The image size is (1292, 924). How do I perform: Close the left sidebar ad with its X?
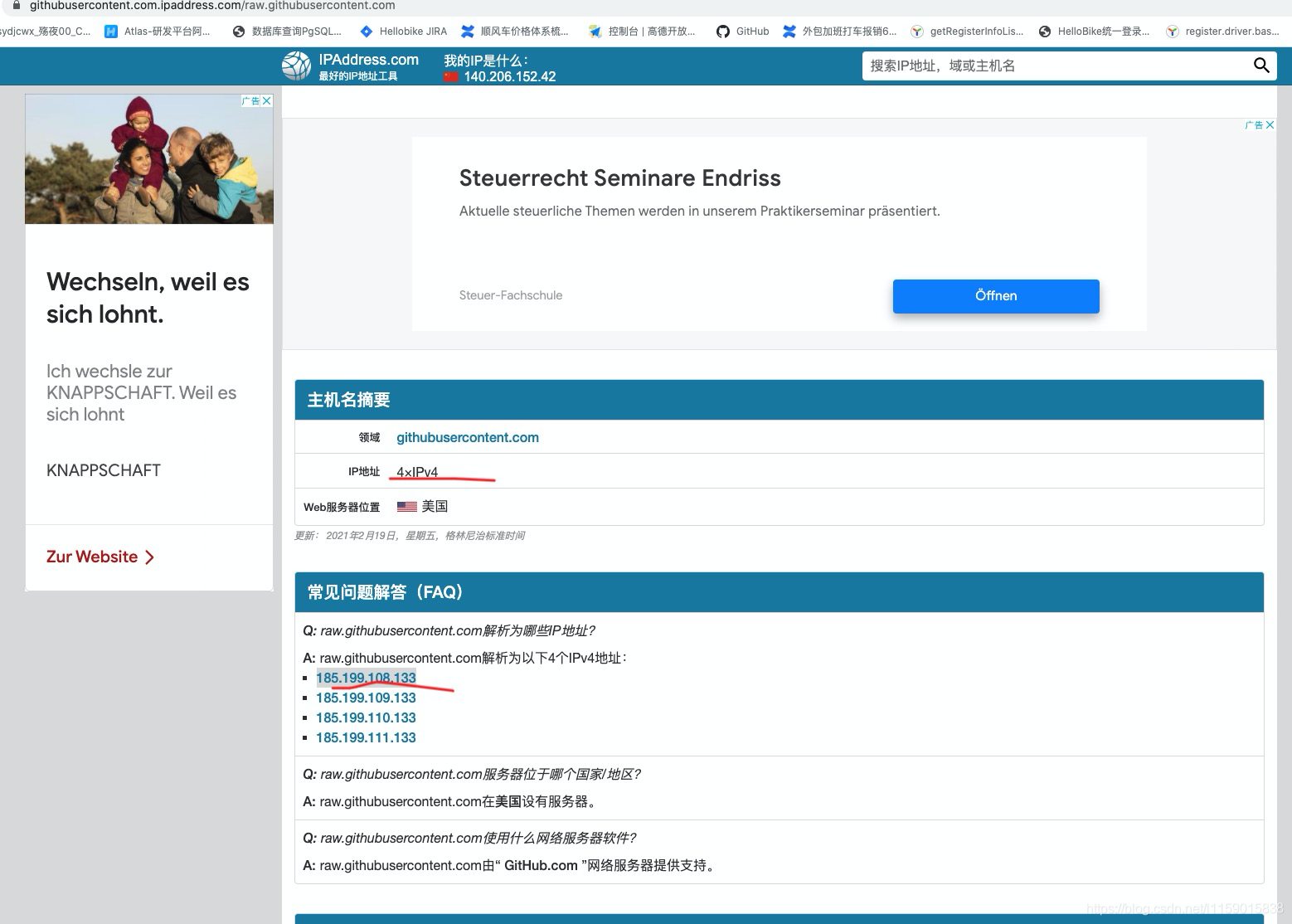(x=267, y=100)
